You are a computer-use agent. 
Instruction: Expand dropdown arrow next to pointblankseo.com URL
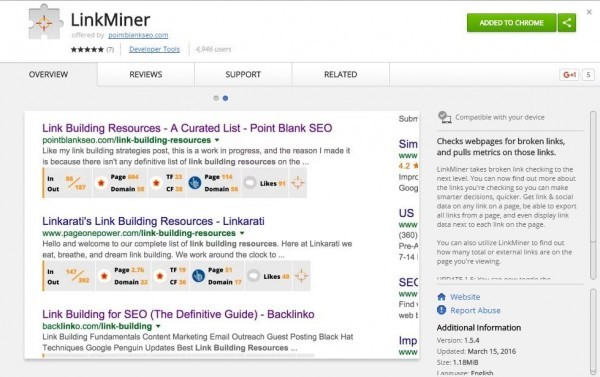tap(217, 140)
